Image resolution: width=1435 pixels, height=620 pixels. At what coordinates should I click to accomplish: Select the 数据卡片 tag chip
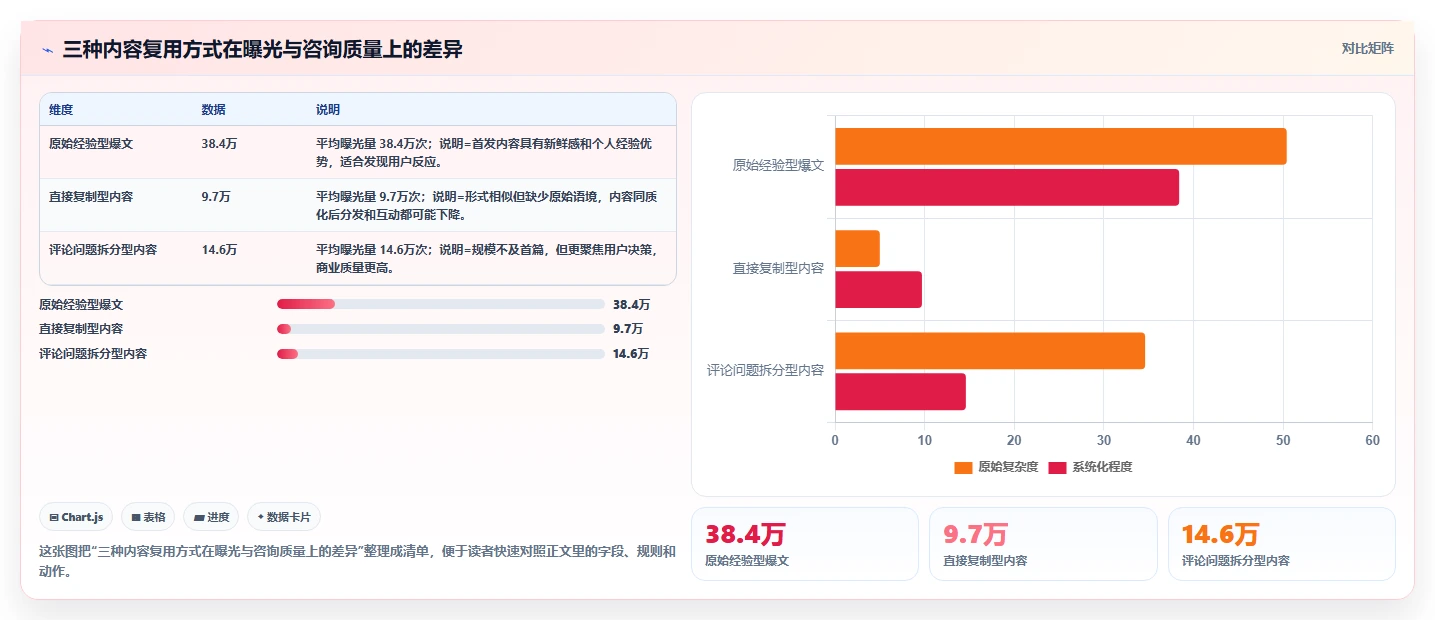pos(284,517)
